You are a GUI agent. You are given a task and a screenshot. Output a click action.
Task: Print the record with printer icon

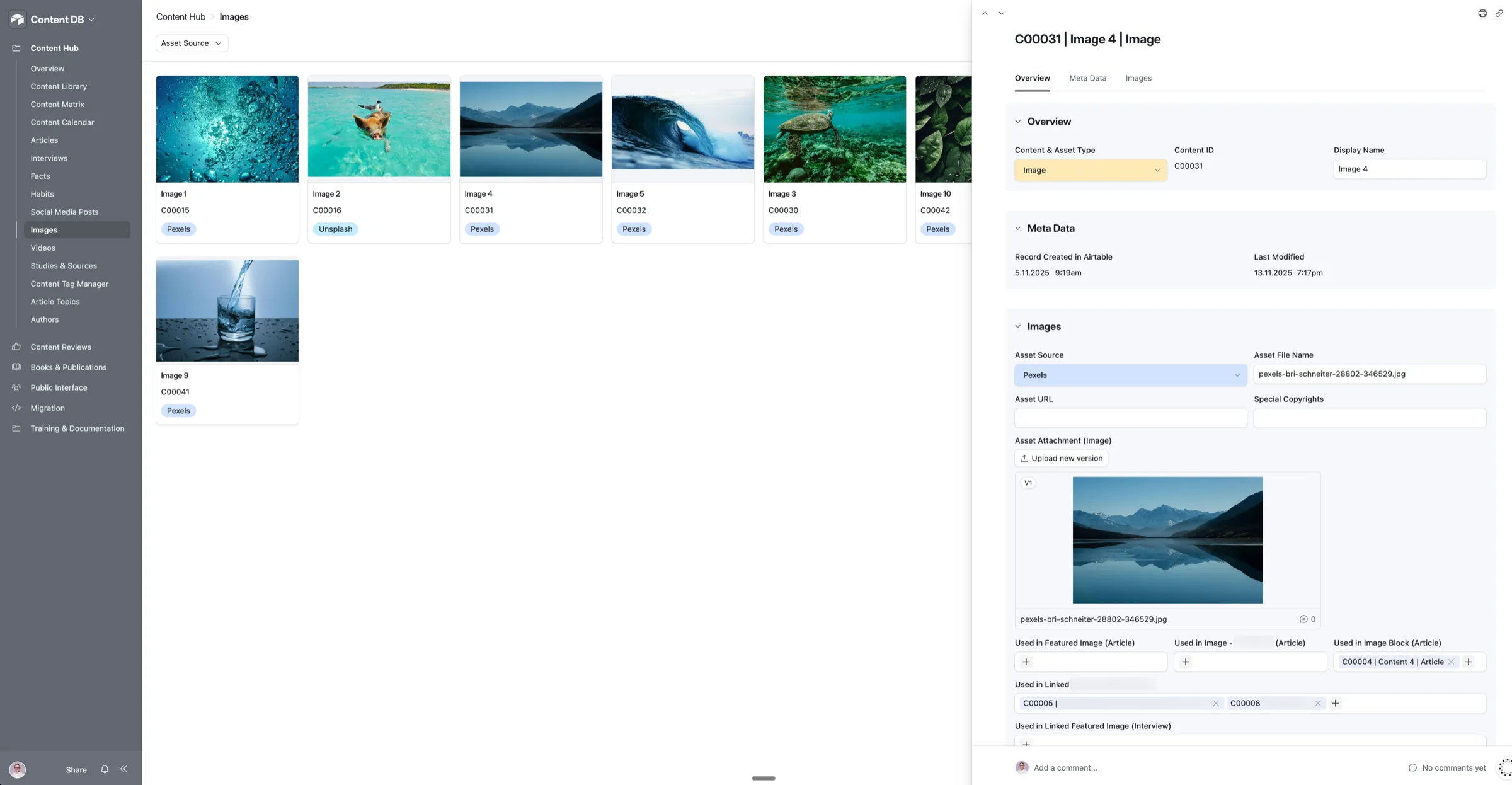1482,13
